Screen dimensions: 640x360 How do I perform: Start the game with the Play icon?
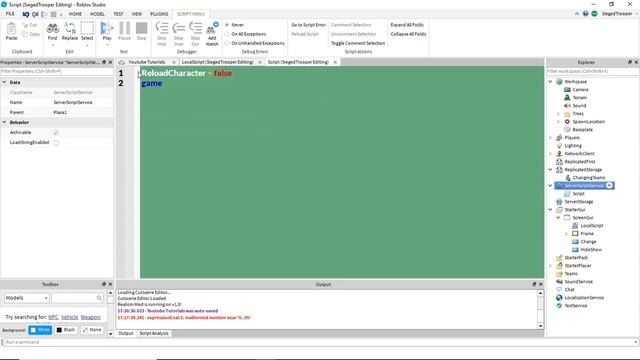[x=107, y=29]
